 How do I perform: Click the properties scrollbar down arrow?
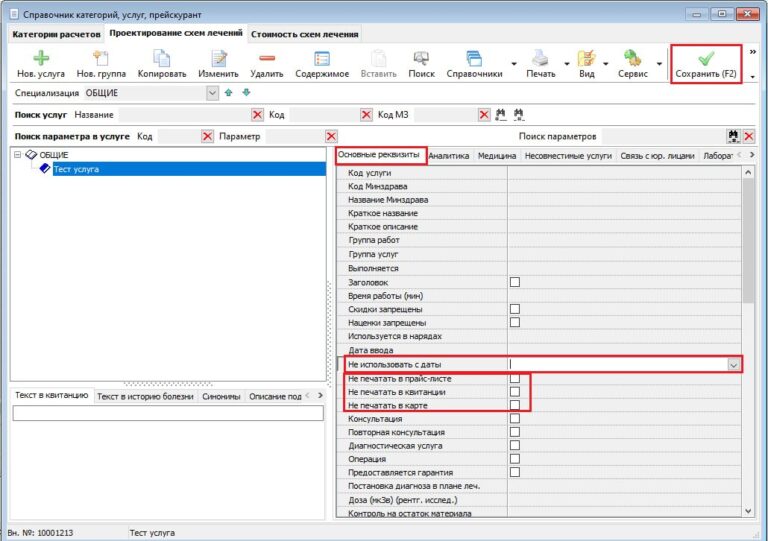748,511
